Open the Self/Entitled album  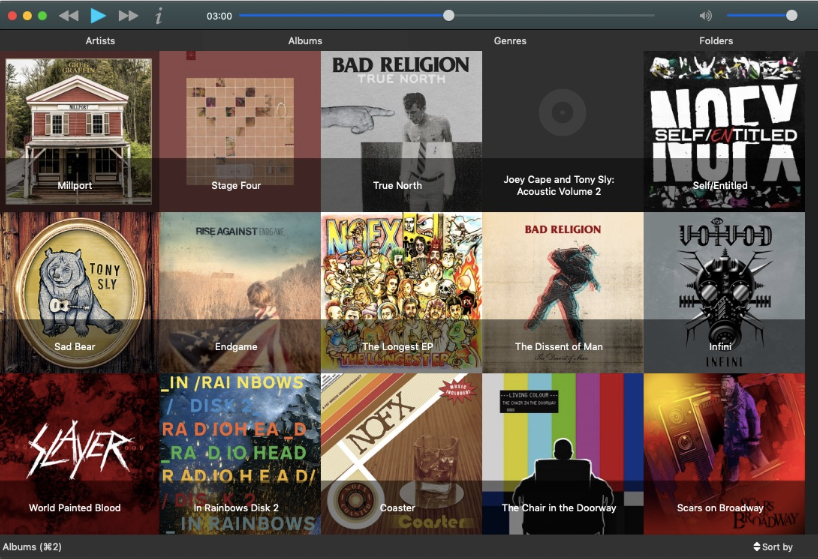pyautogui.click(x=724, y=131)
